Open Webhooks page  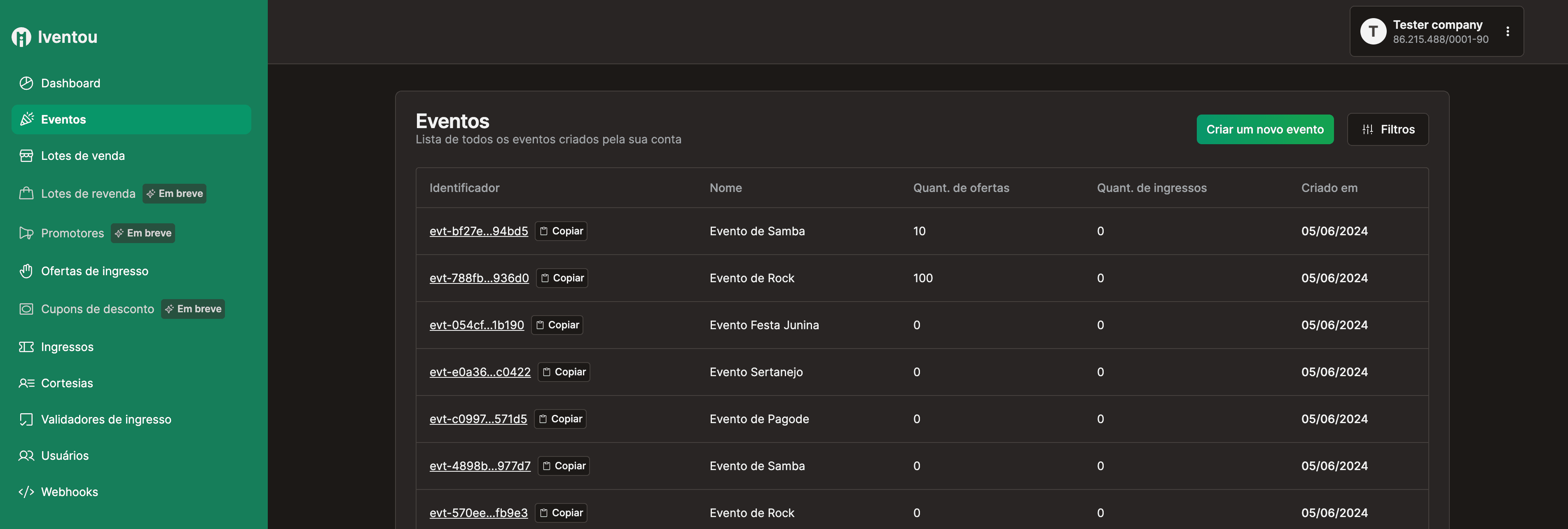tap(131, 492)
